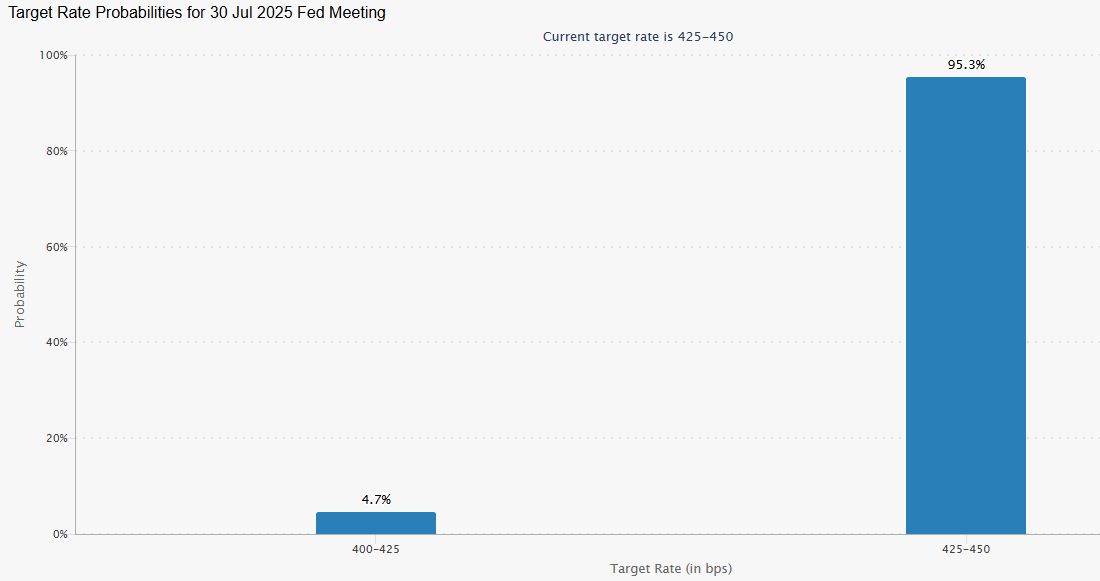Image resolution: width=1100 pixels, height=581 pixels.
Task: Click the chart title about 30 Jul 2025 meeting
Action: pyautogui.click(x=197, y=13)
